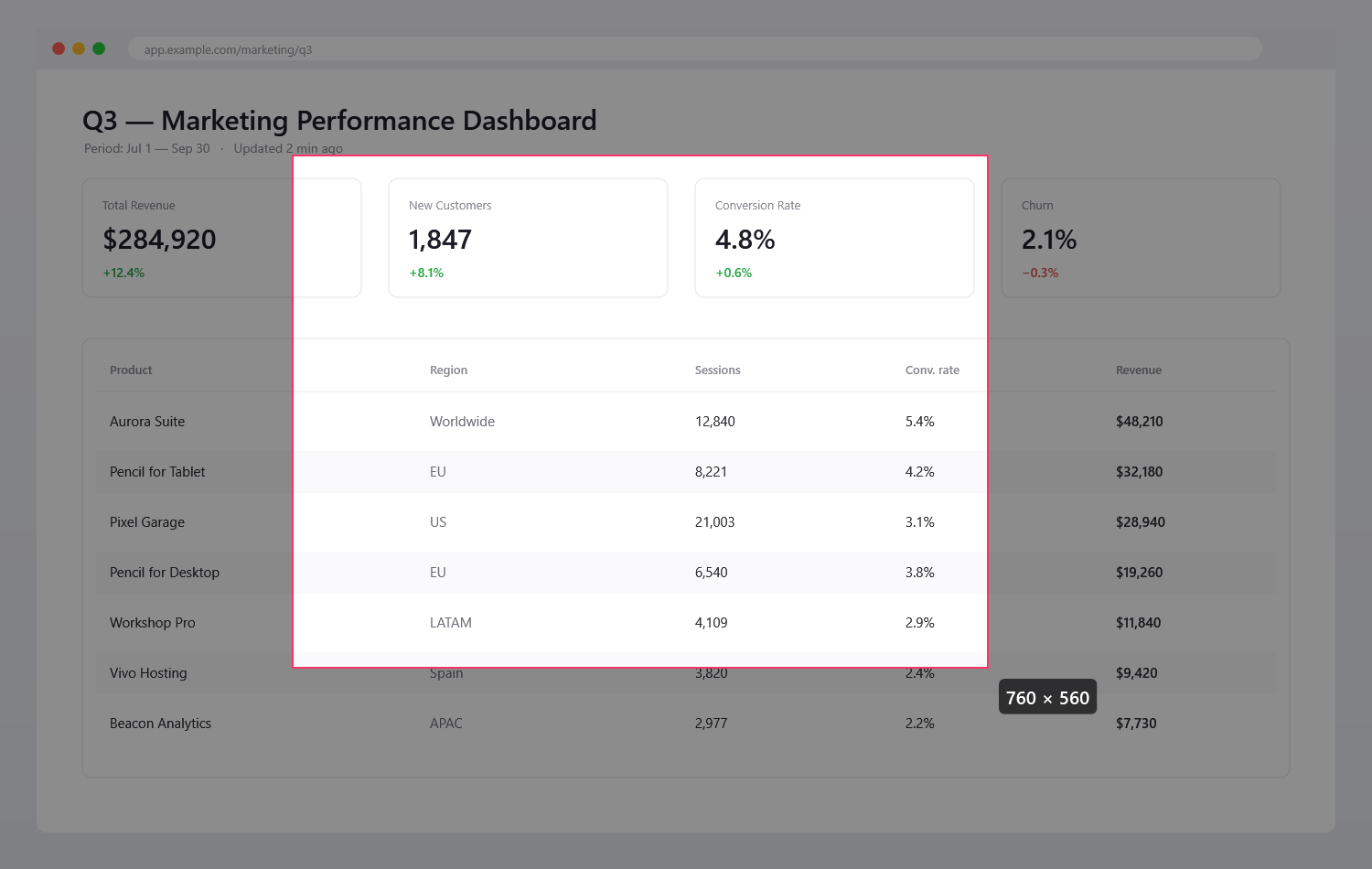
Task: Sort by the Conv. rate column header
Action: [932, 370]
